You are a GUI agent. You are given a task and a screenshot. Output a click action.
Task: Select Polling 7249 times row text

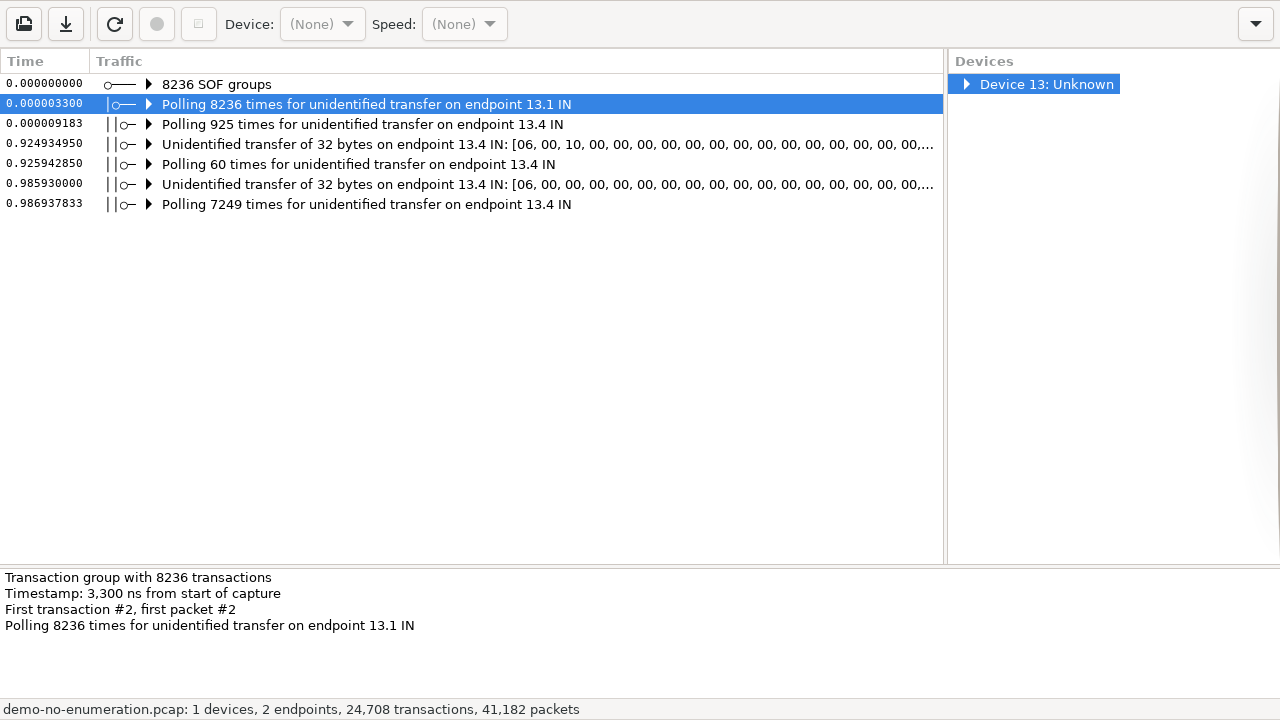(367, 204)
